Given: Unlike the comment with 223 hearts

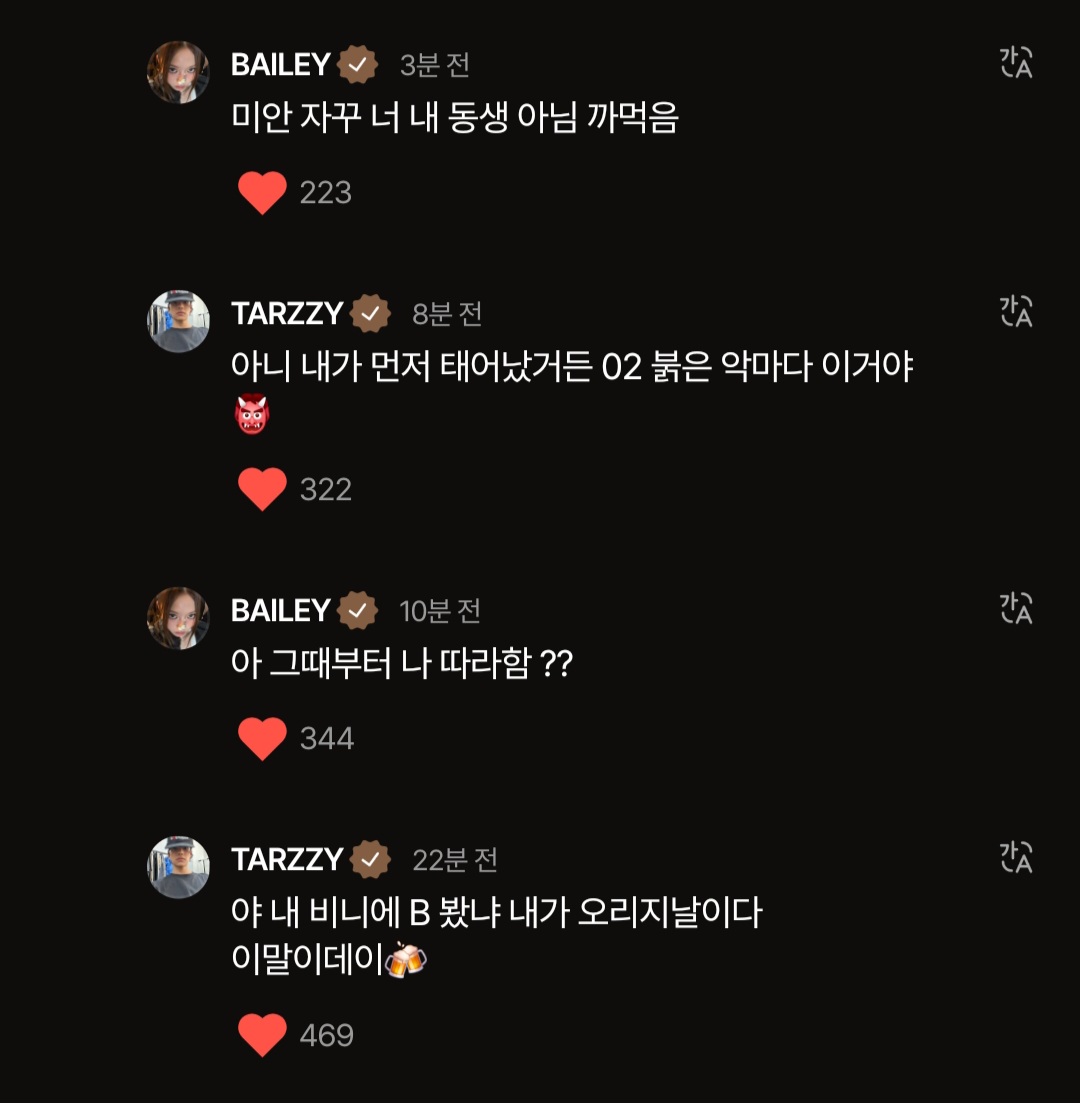Looking at the screenshot, I should coord(262,193).
